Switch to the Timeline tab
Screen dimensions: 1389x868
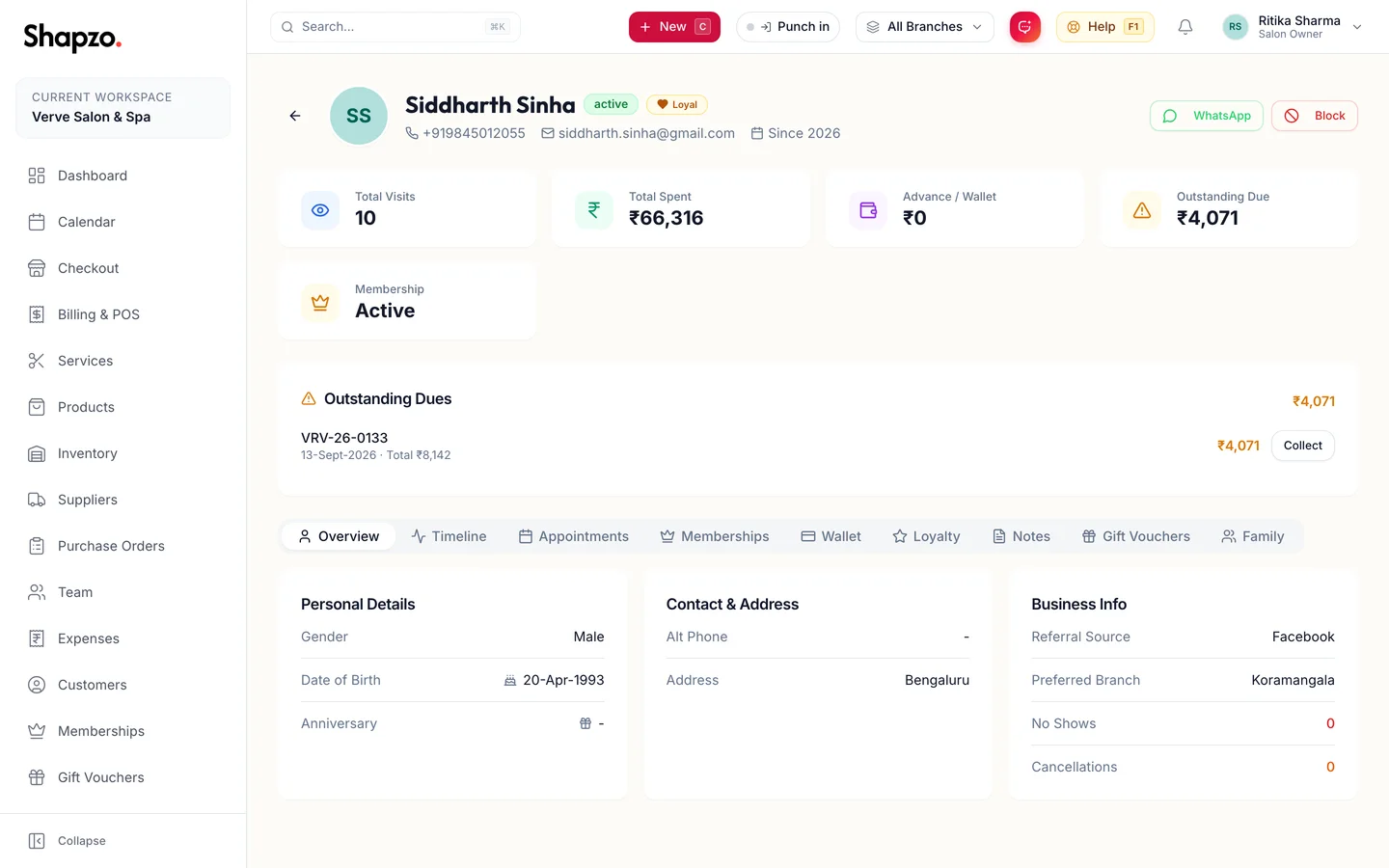449,536
